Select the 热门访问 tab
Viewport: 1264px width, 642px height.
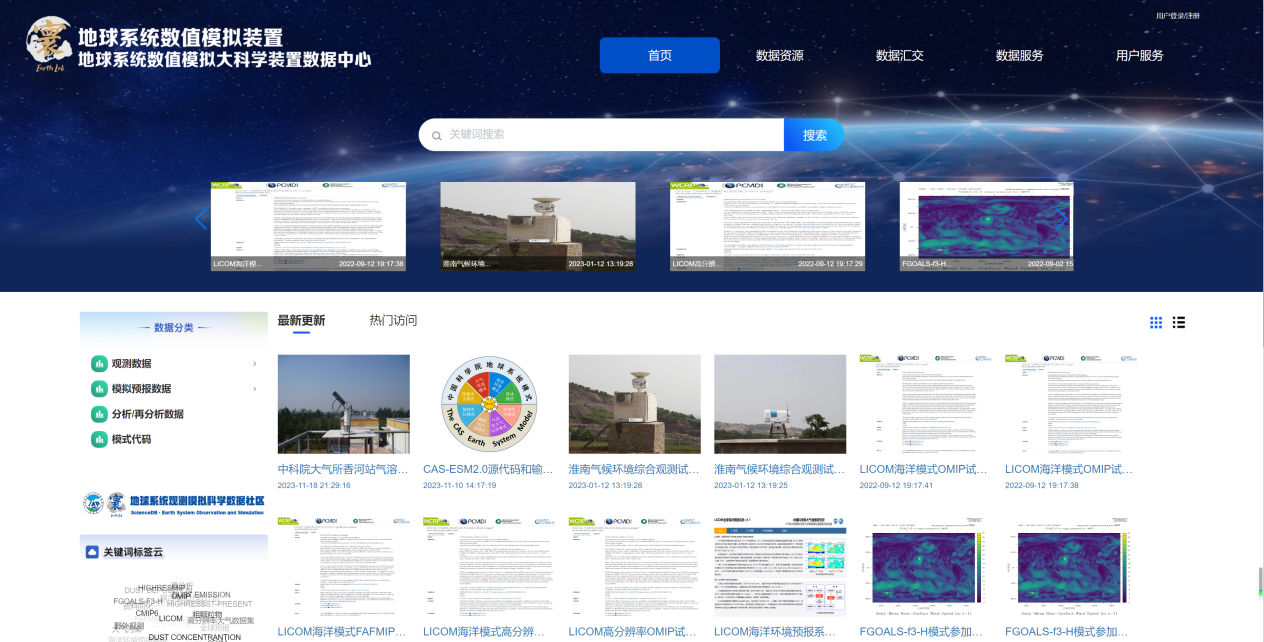[393, 321]
